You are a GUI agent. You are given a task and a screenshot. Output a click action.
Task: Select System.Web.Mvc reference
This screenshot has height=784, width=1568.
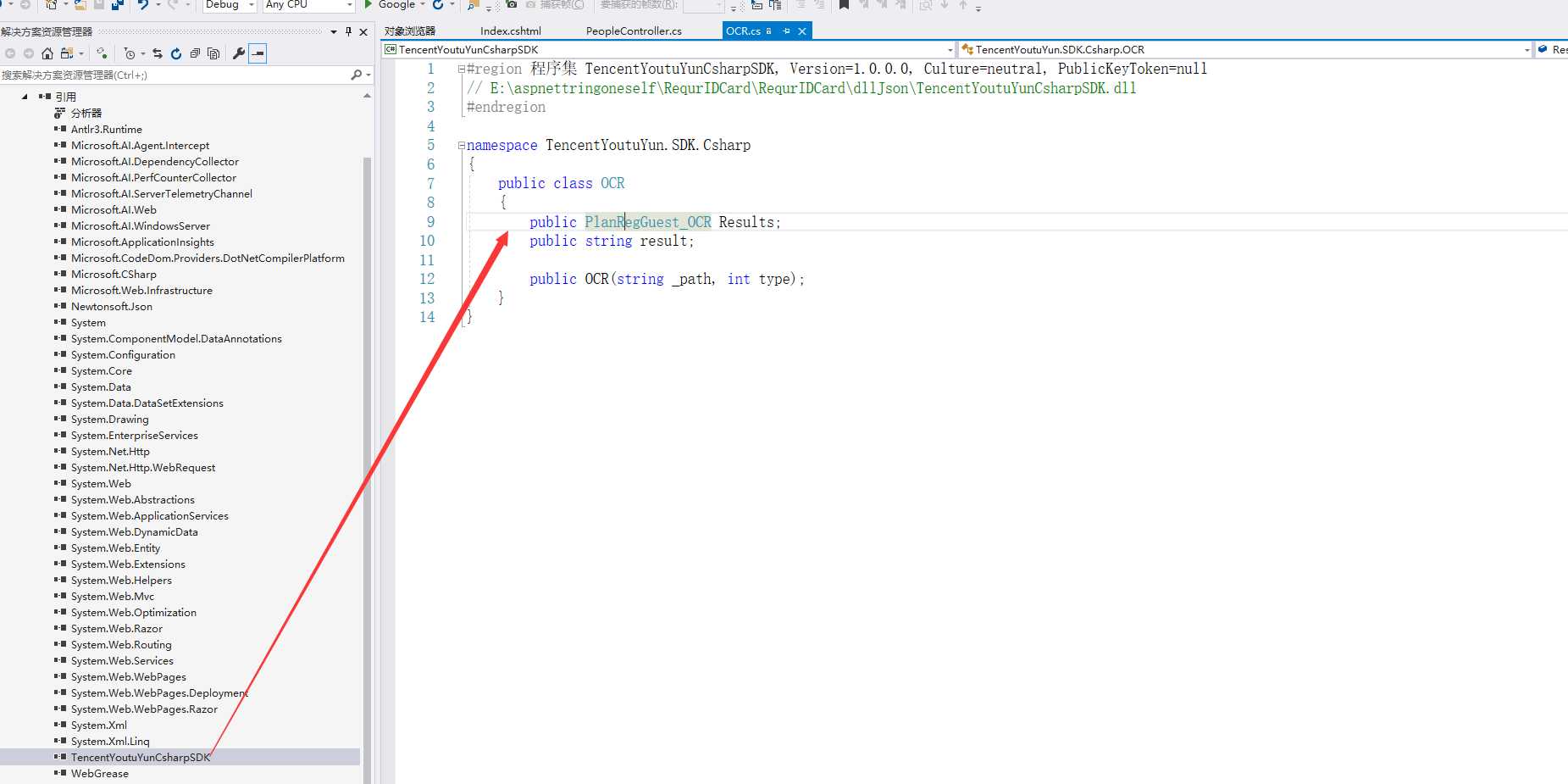113,597
